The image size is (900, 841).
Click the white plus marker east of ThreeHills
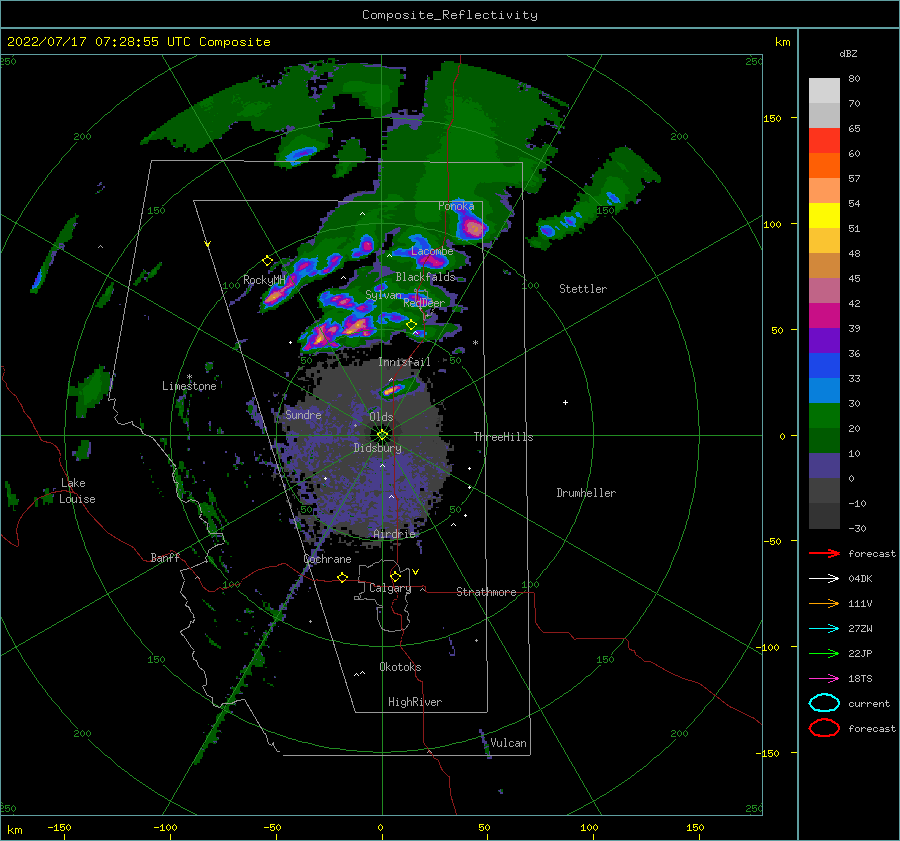(x=565, y=402)
